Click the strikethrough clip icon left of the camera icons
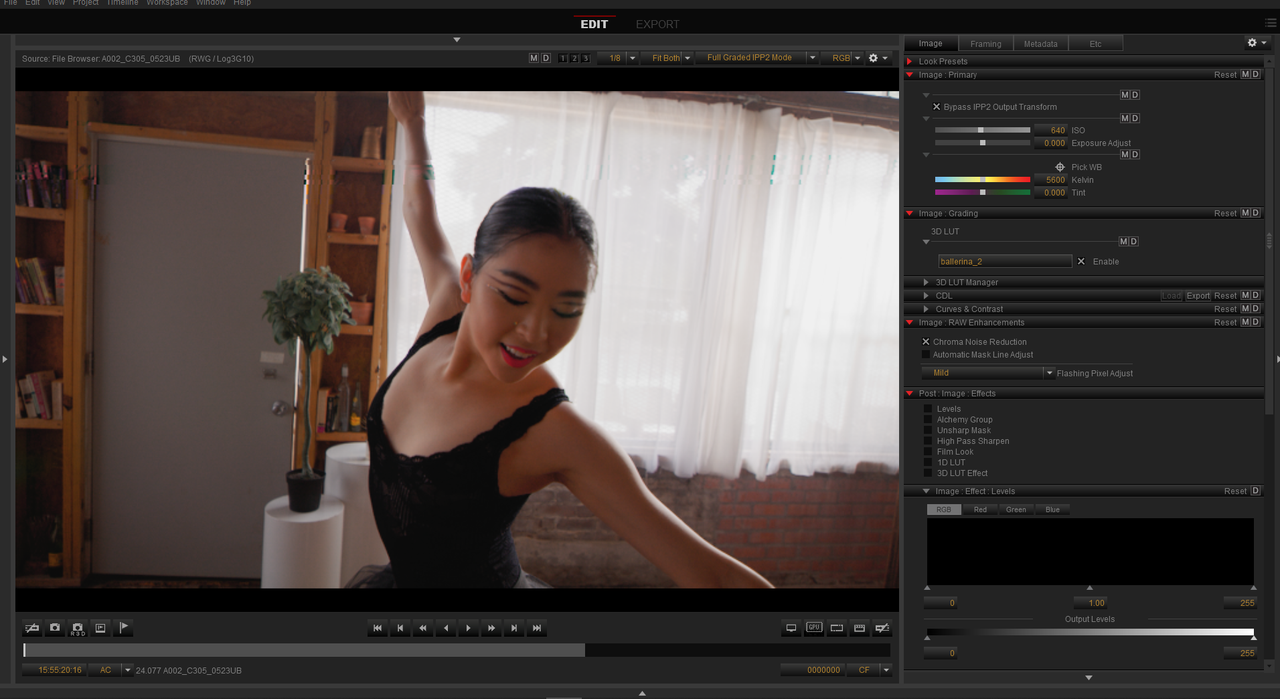Viewport: 1280px width, 699px height. click(x=32, y=628)
